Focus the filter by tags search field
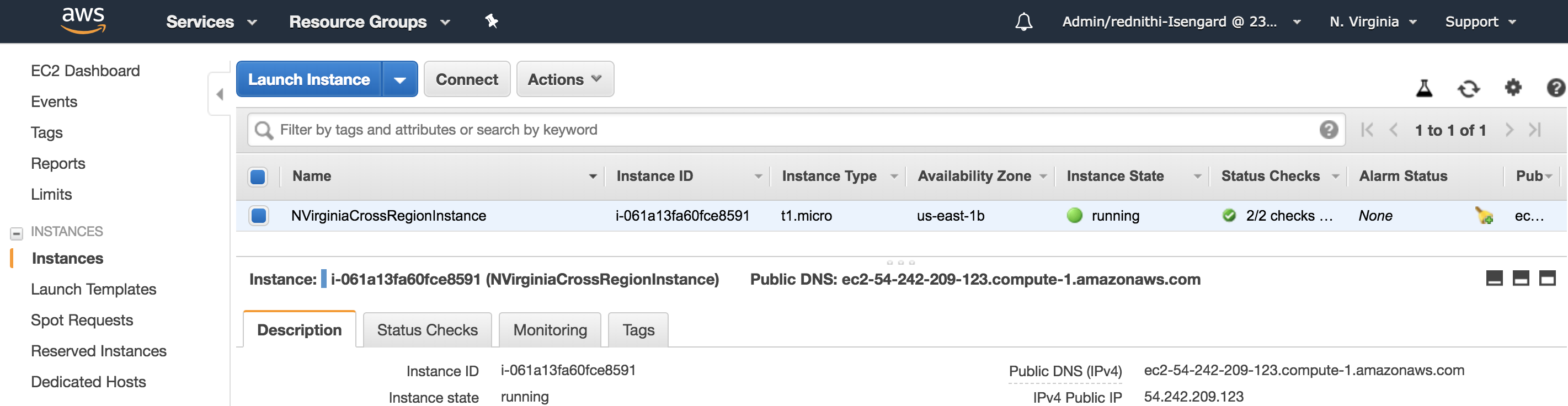 (796, 130)
